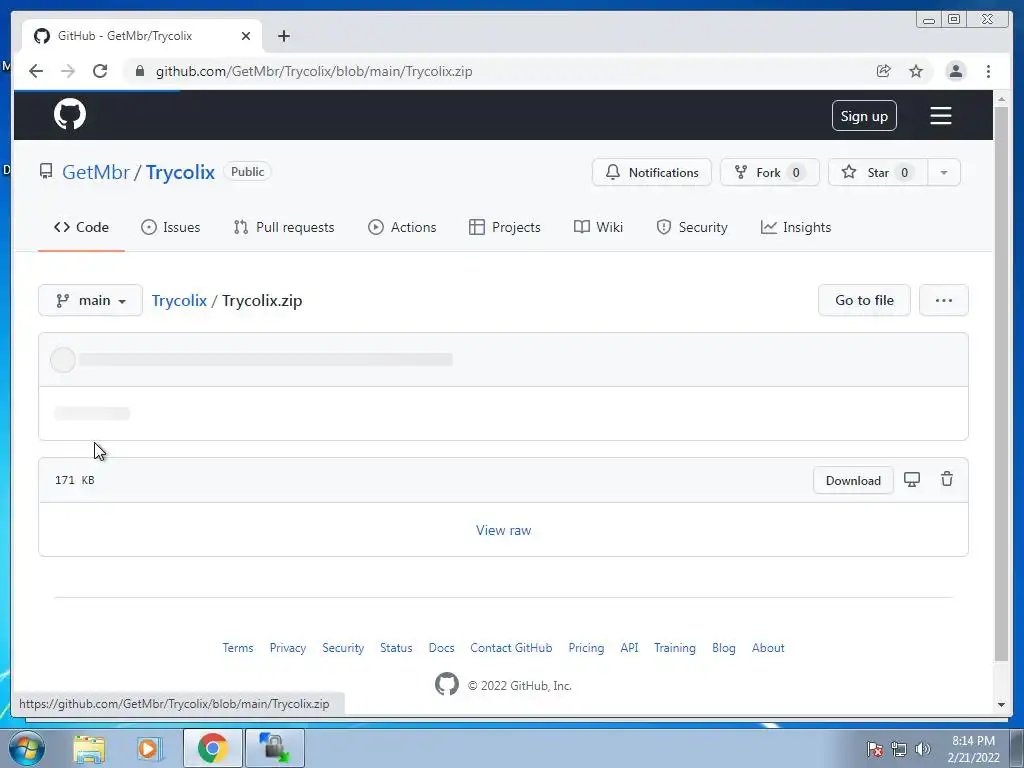Open the Status footer link
The height and width of the screenshot is (768, 1024).
point(396,648)
